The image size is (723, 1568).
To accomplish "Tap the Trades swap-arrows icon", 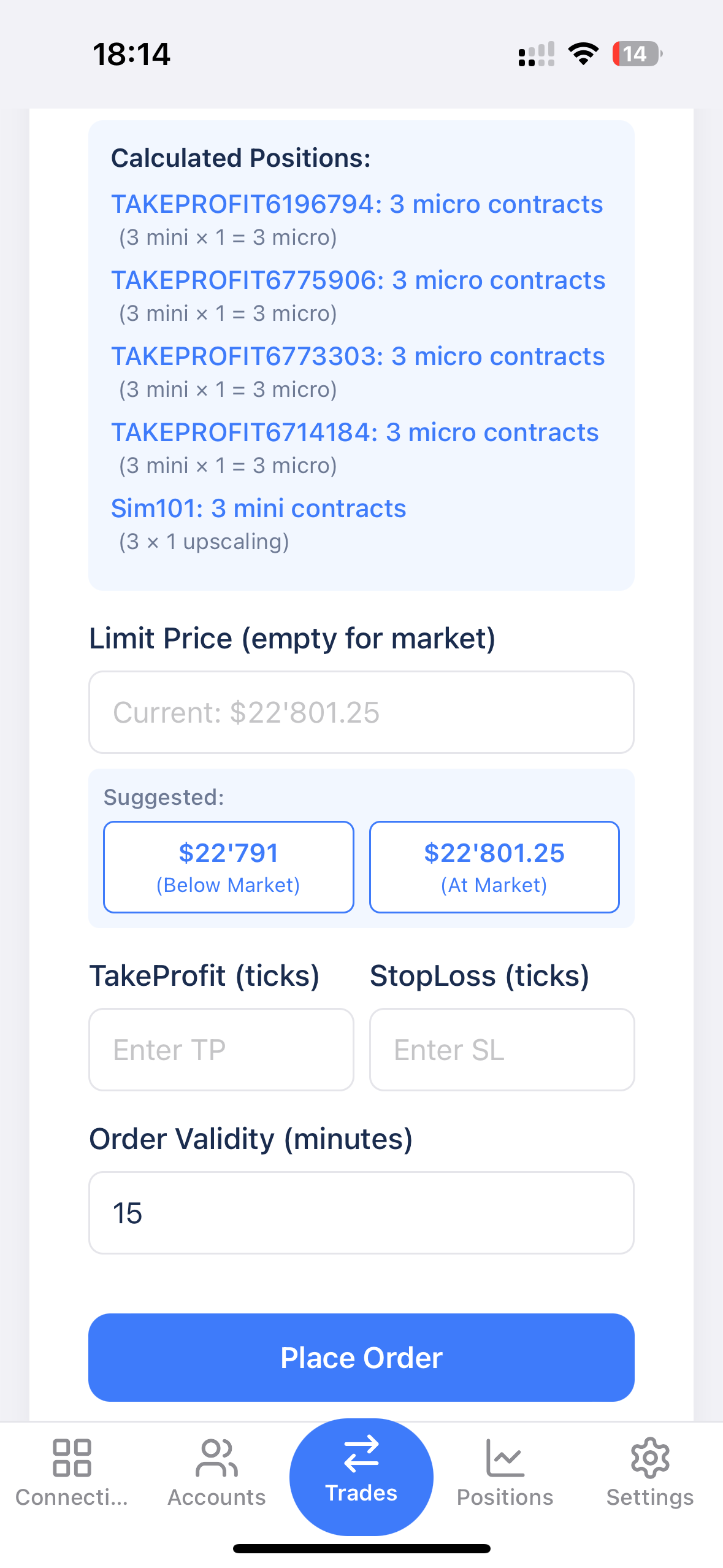I will (x=361, y=1454).
